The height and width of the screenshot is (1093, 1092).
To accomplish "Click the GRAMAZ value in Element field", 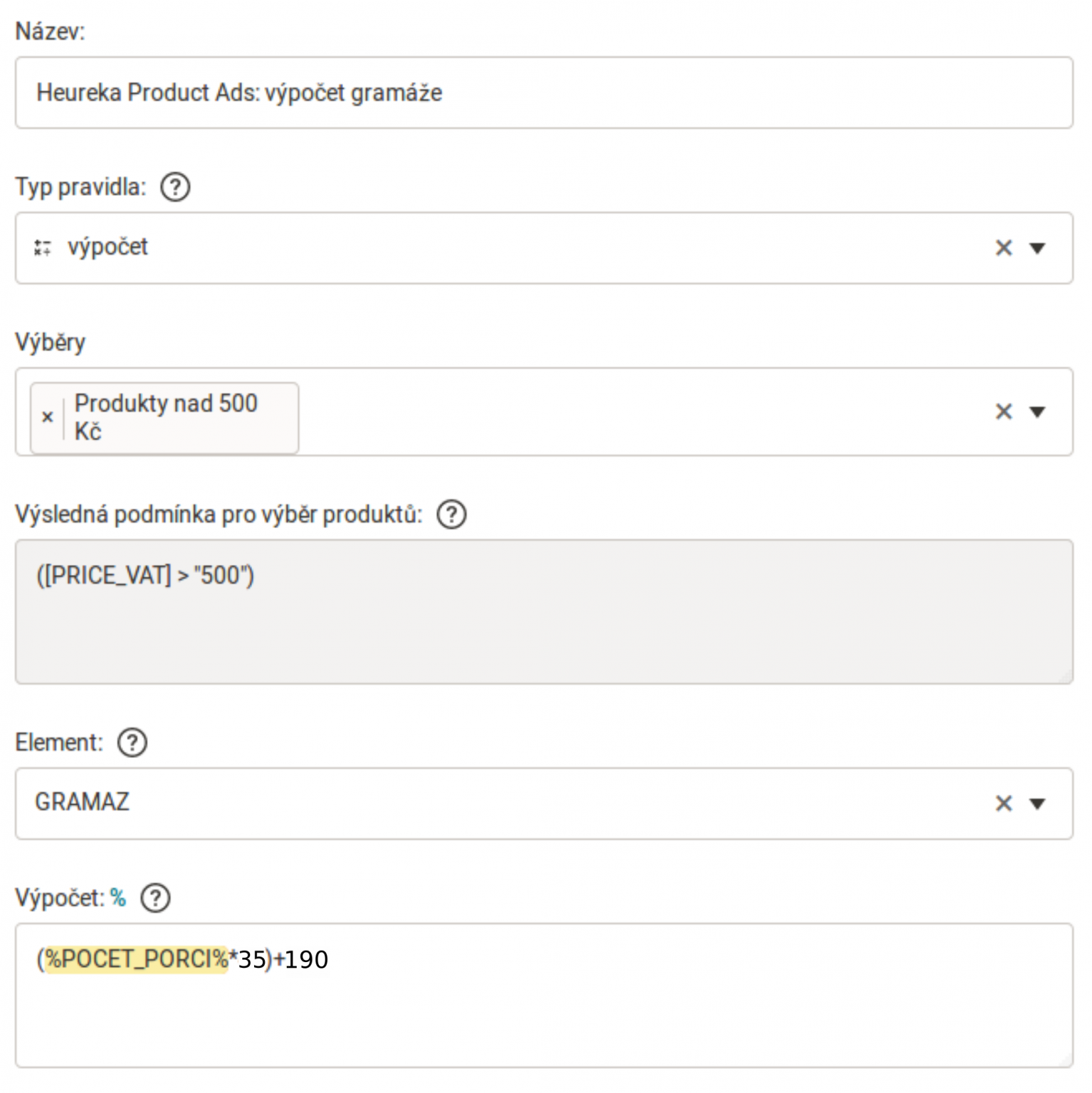I will coord(83,802).
